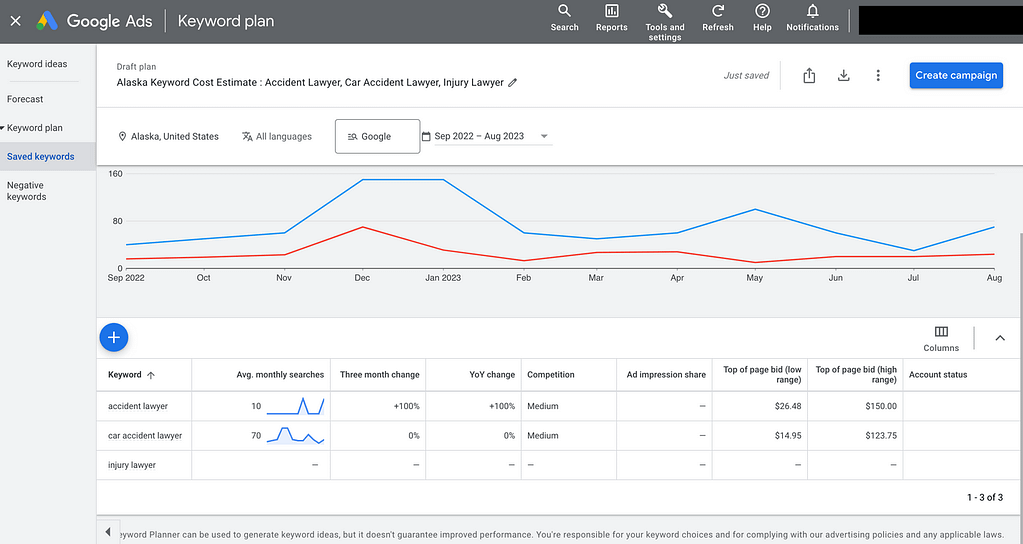Click the $150.00 high bid value

881,406
